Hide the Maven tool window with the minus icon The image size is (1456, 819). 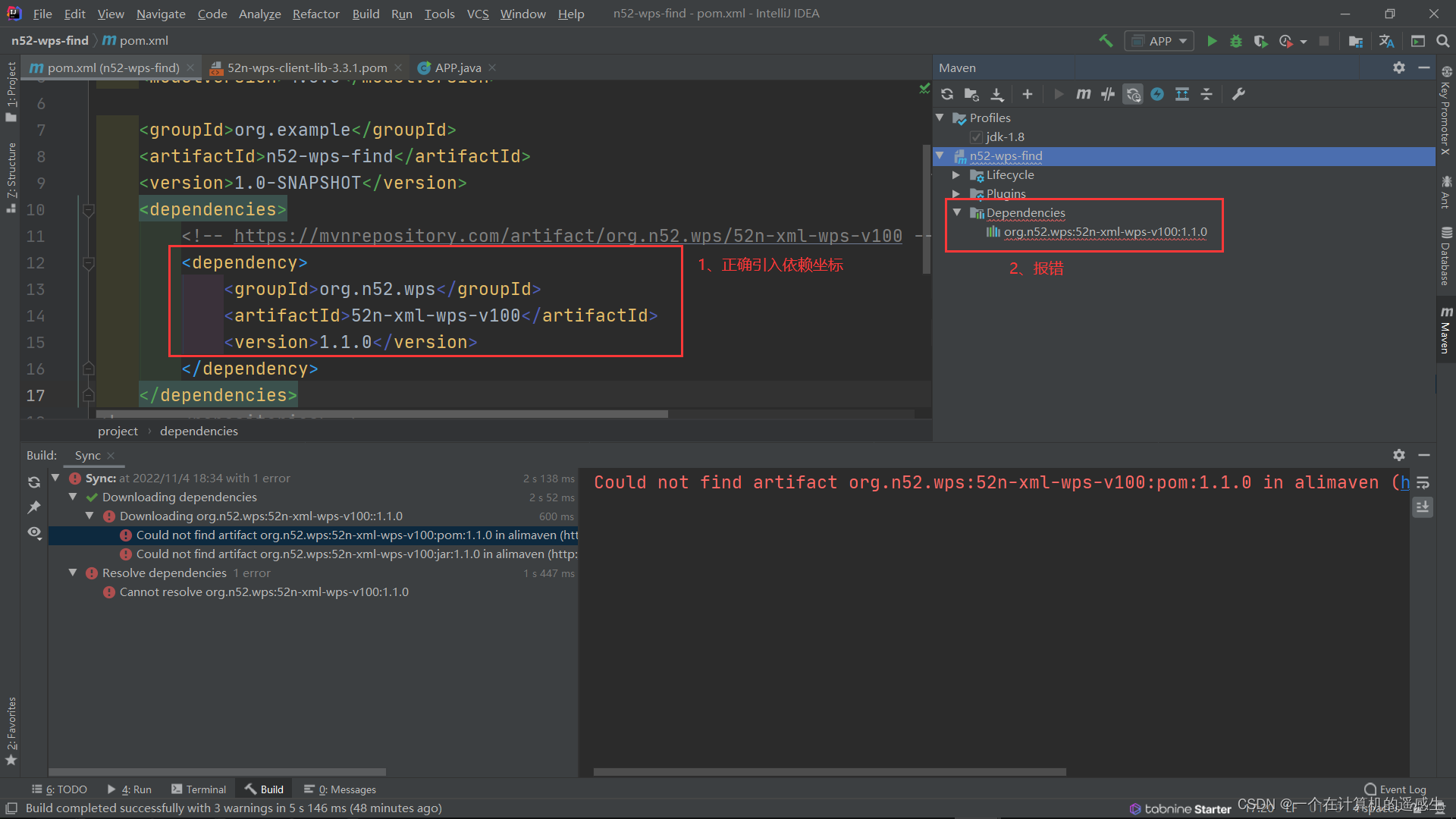[x=1424, y=67]
